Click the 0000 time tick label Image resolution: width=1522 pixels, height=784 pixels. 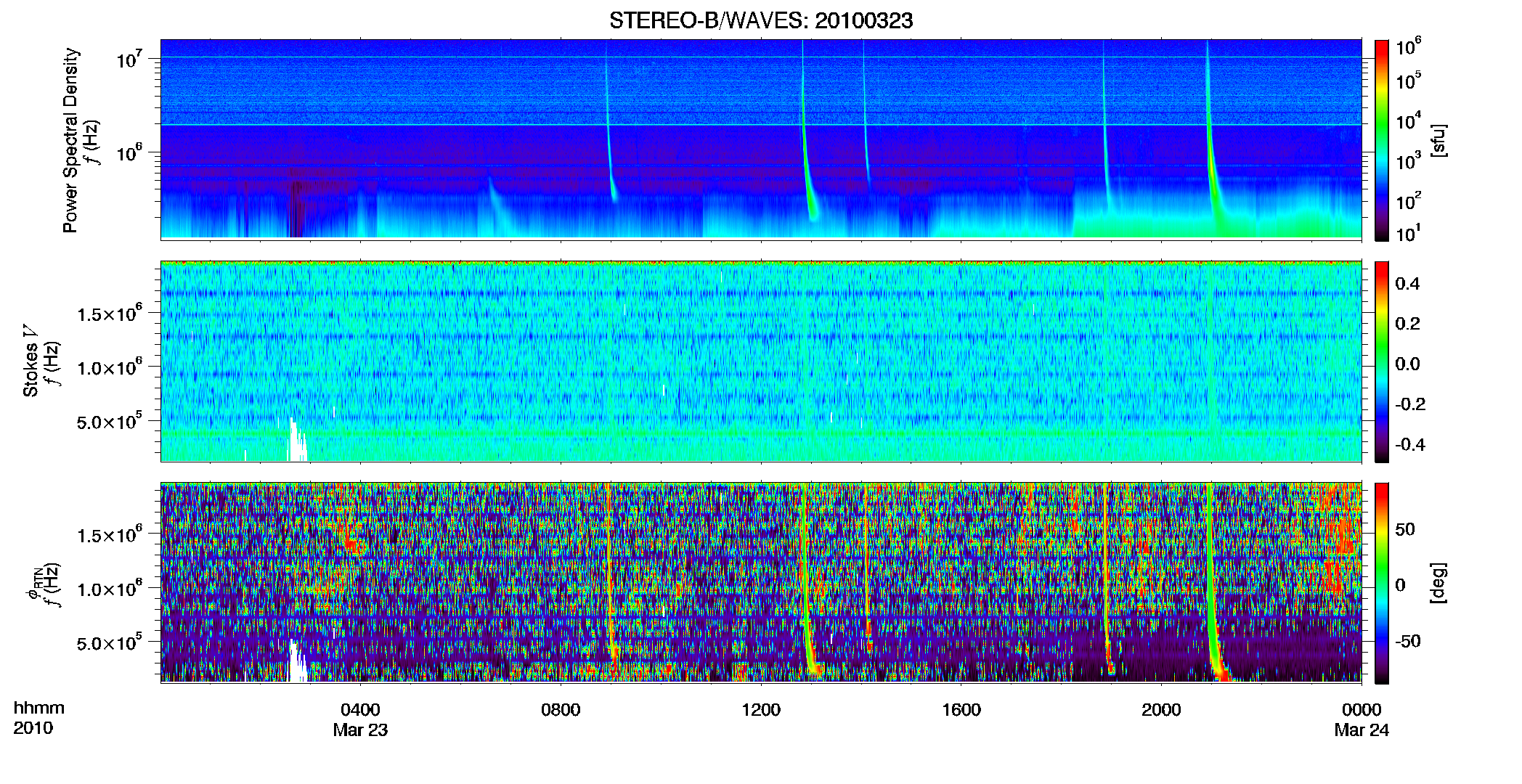1362,710
